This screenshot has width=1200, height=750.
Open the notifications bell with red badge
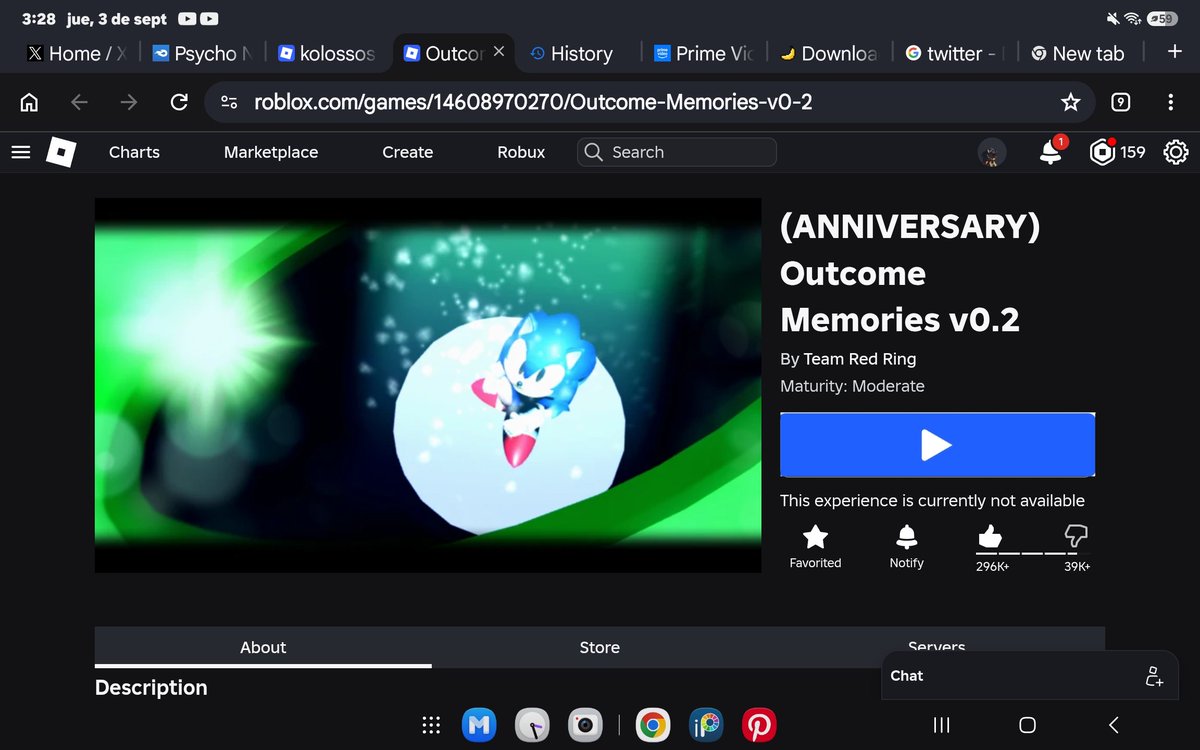[1051, 152]
